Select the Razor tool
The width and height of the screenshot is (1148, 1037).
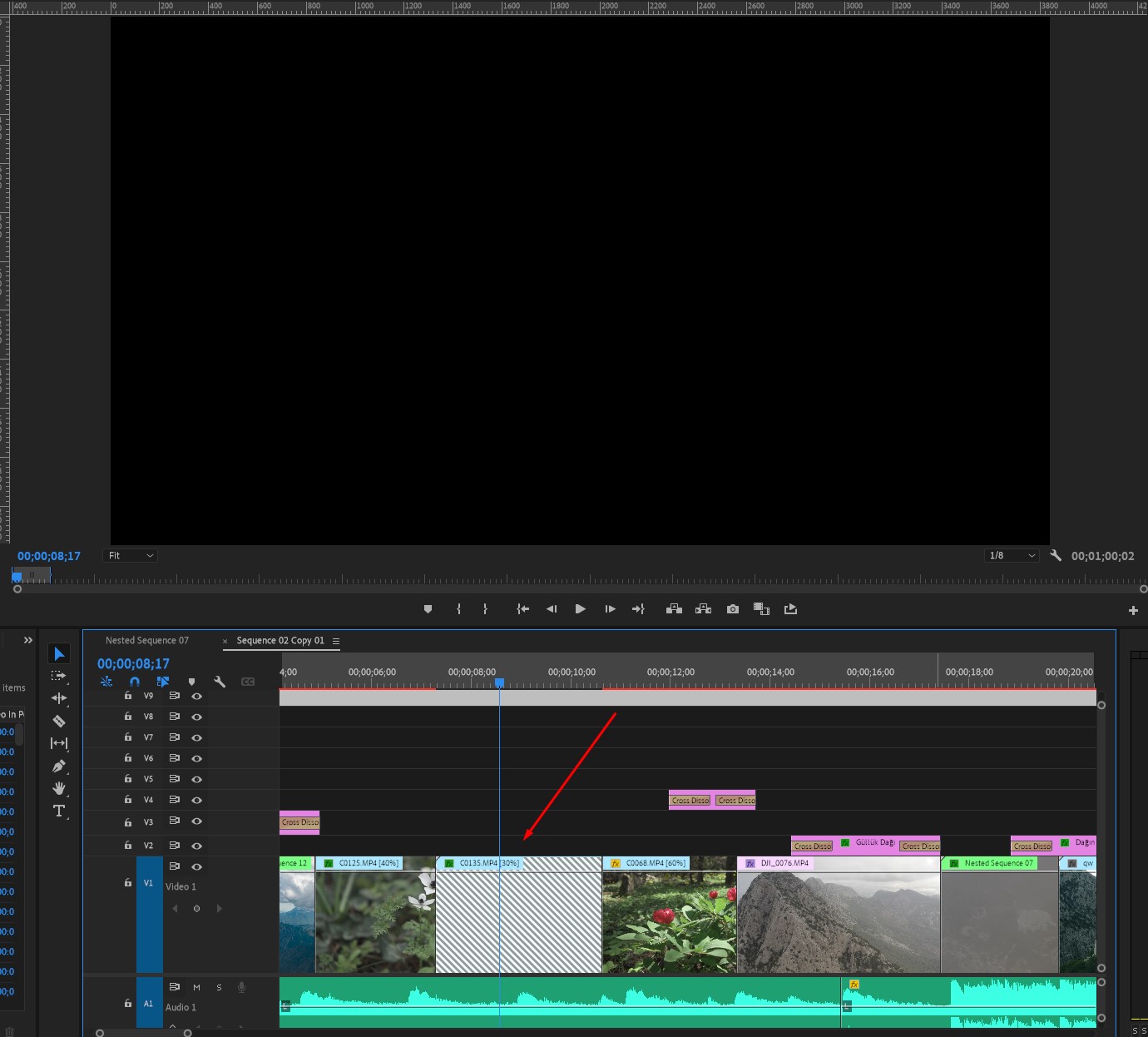(x=58, y=719)
